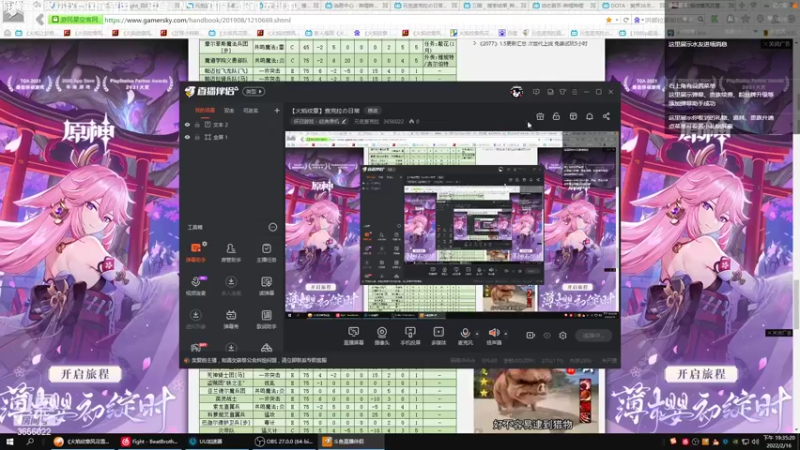Viewport: 800px width, 450px height.
Task: Click the stream preview canvas
Action: point(452,225)
